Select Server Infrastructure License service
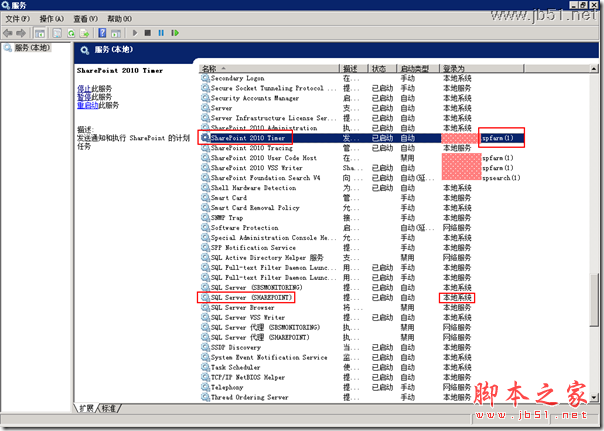The width and height of the screenshot is (604, 431). click(273, 118)
